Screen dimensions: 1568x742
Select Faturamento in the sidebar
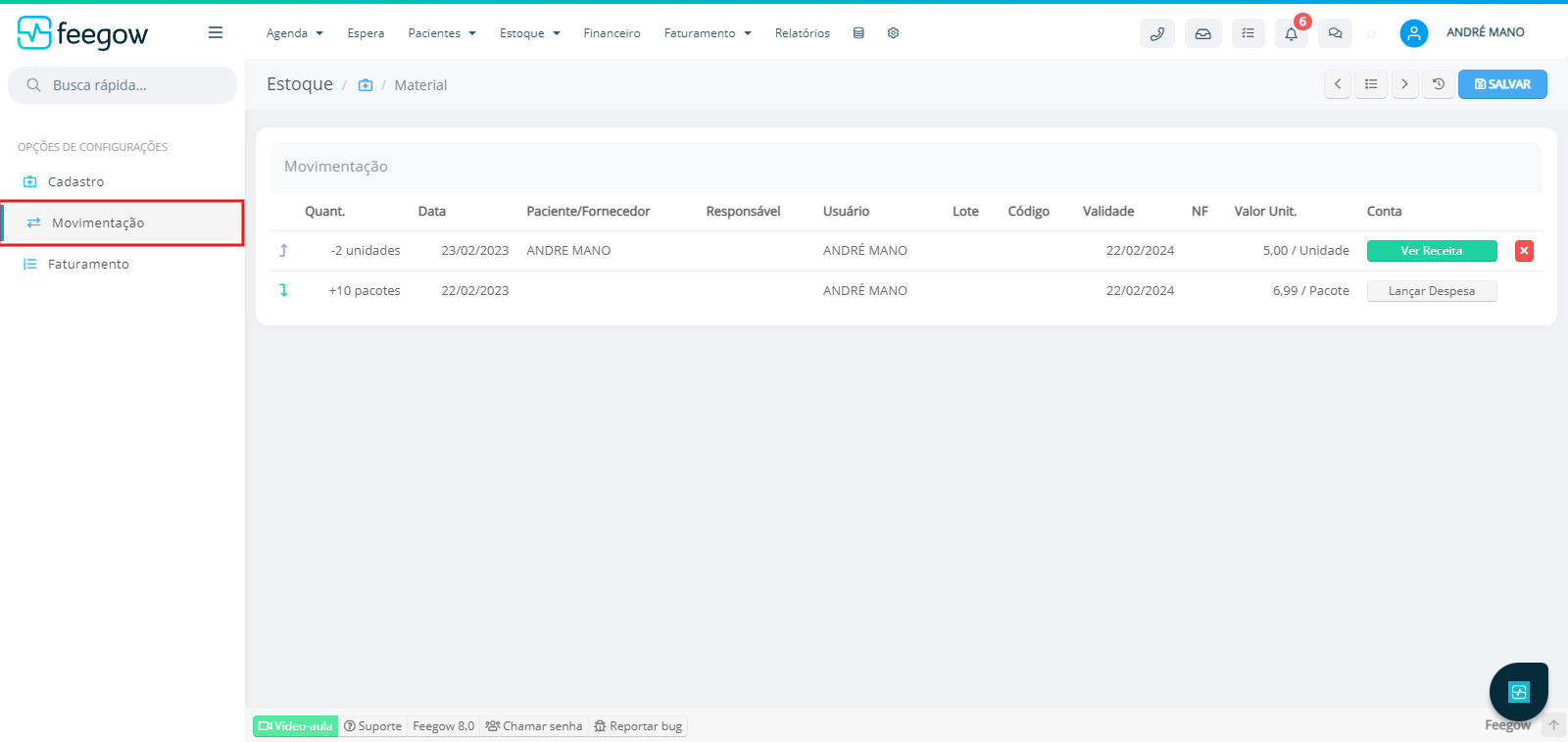122,264
